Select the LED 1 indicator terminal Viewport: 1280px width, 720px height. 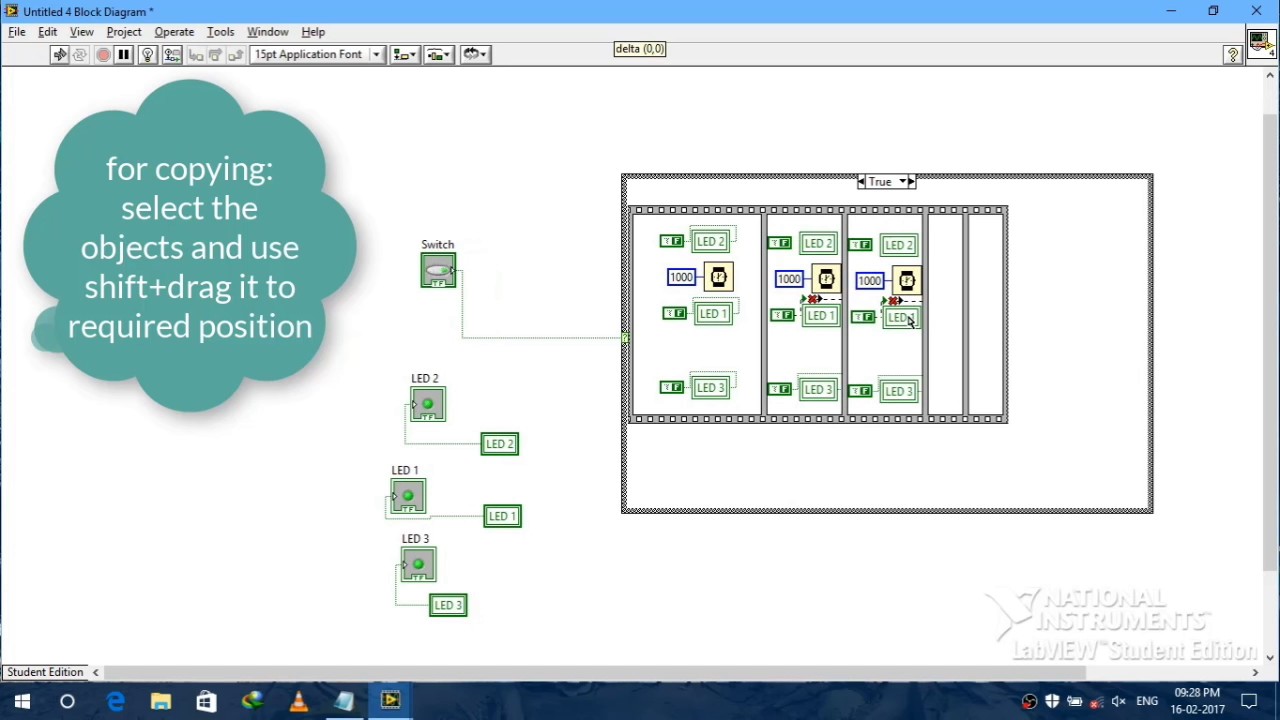(408, 497)
